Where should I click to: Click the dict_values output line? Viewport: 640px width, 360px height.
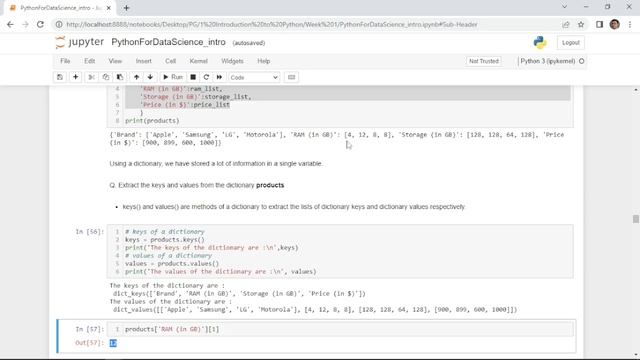pyautogui.click(x=315, y=309)
